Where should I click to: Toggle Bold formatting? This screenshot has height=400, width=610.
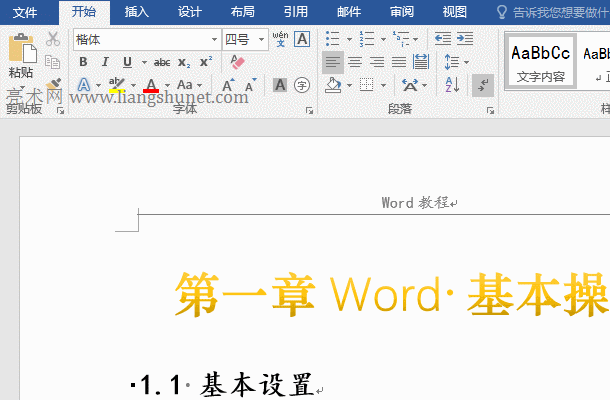pyautogui.click(x=84, y=62)
